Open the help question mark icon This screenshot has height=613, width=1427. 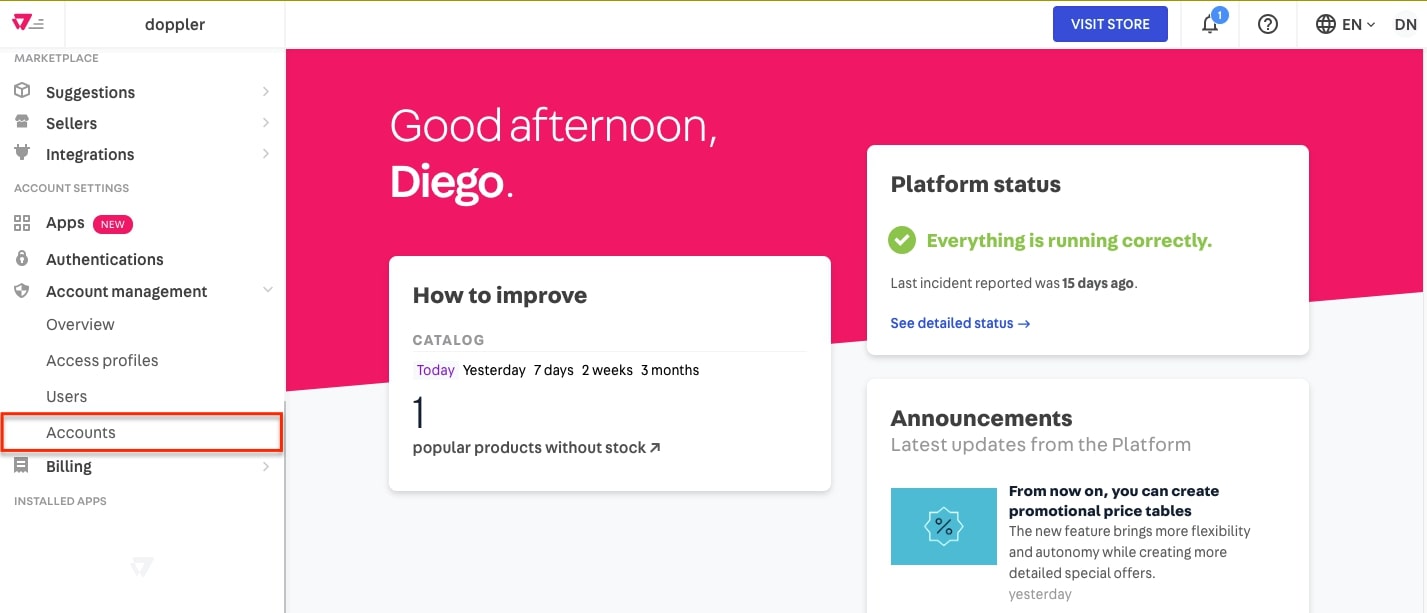[1268, 24]
